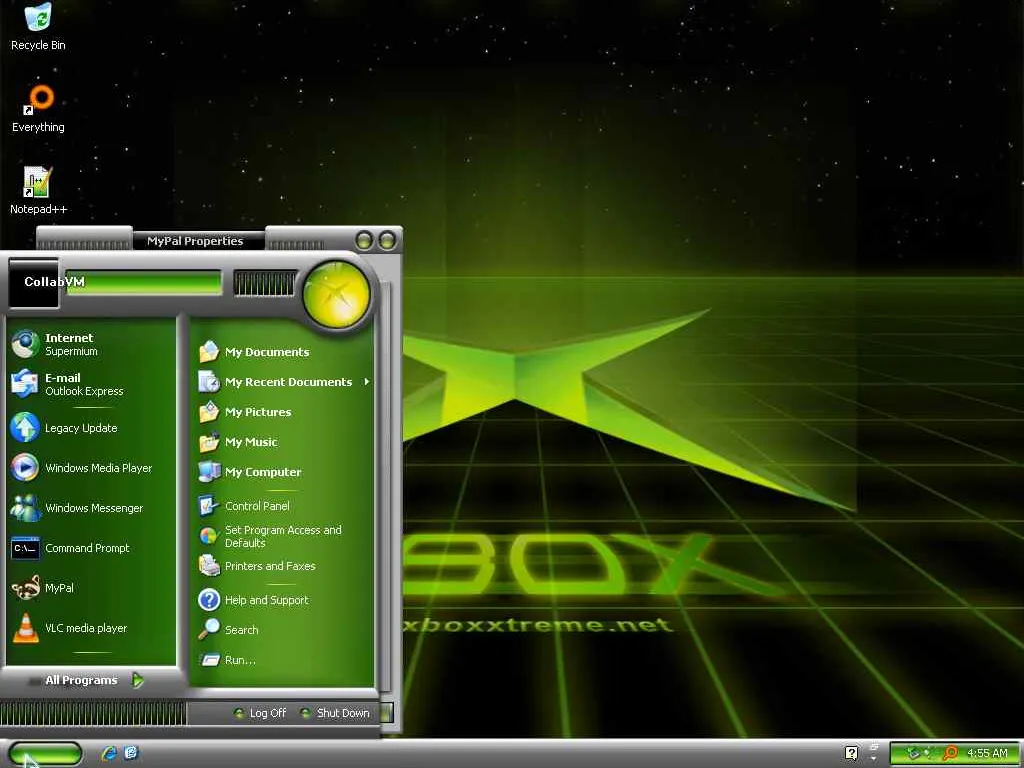Select the Notepad++ desktop shortcut
Viewport: 1024px width, 768px height.
[x=38, y=191]
